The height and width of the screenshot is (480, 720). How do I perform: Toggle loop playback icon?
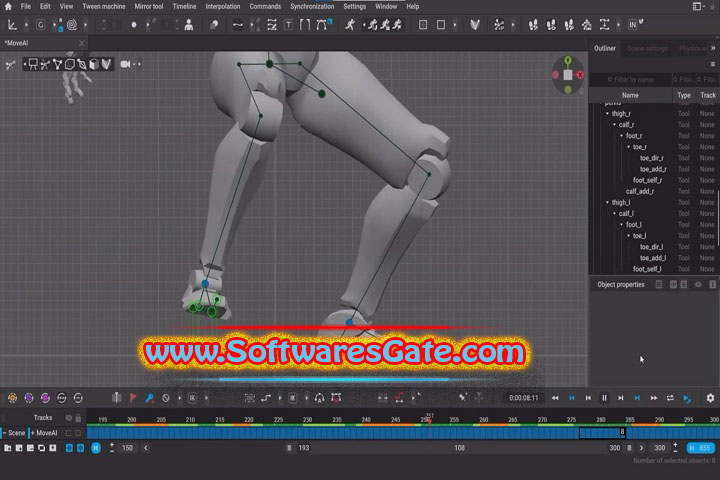tap(670, 398)
